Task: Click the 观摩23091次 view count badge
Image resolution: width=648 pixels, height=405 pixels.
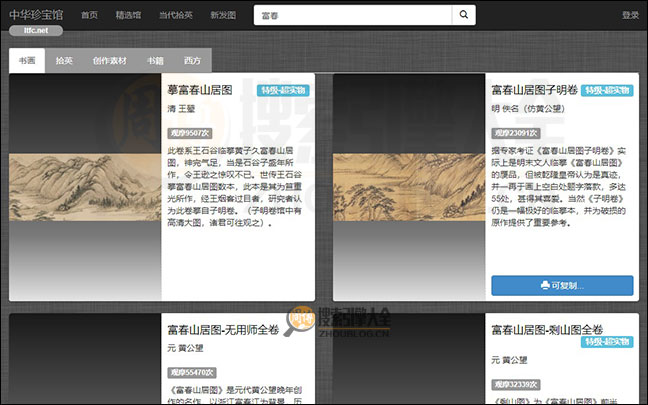Action: coord(516,133)
